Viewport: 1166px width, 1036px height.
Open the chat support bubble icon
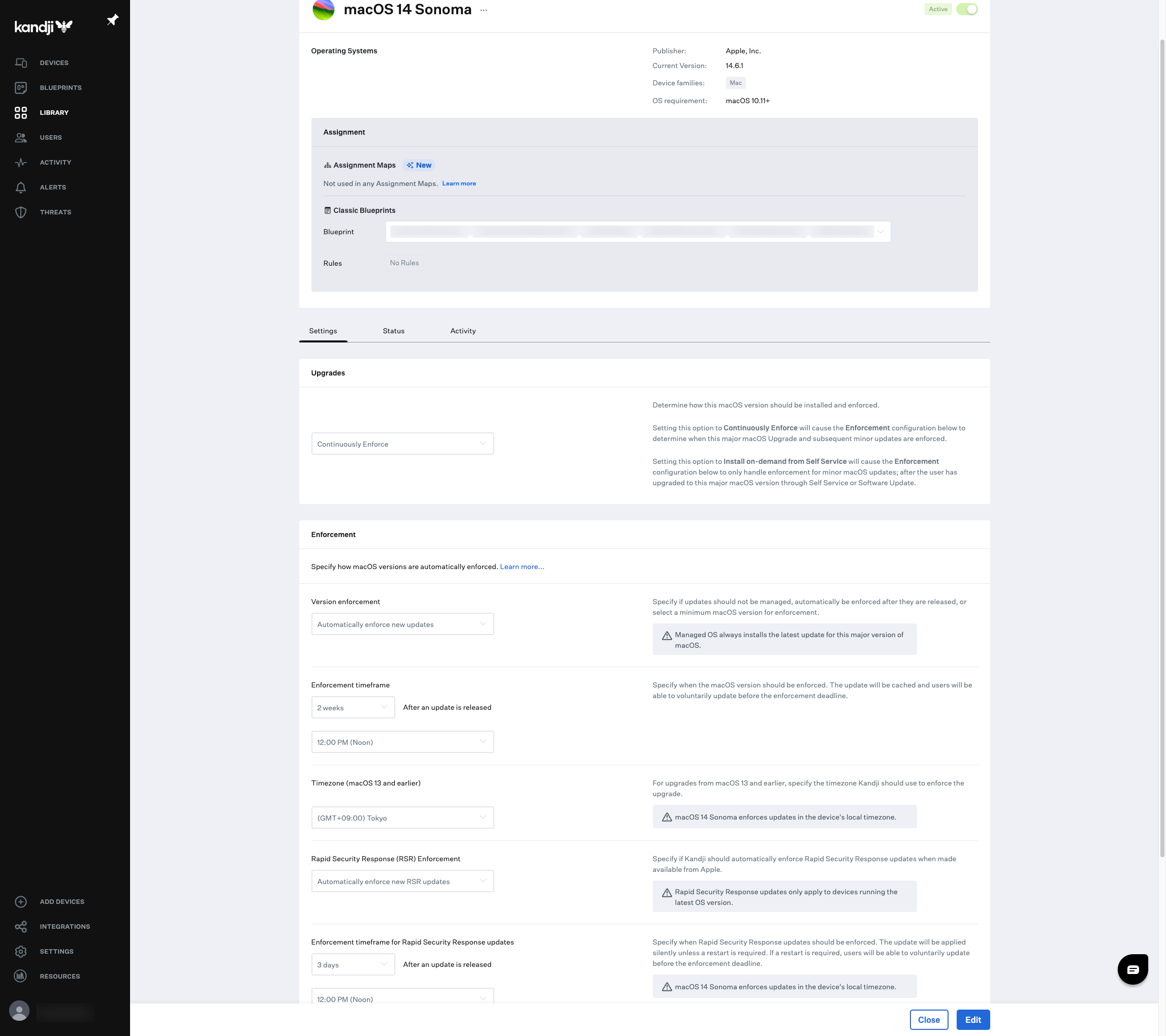tap(1132, 969)
